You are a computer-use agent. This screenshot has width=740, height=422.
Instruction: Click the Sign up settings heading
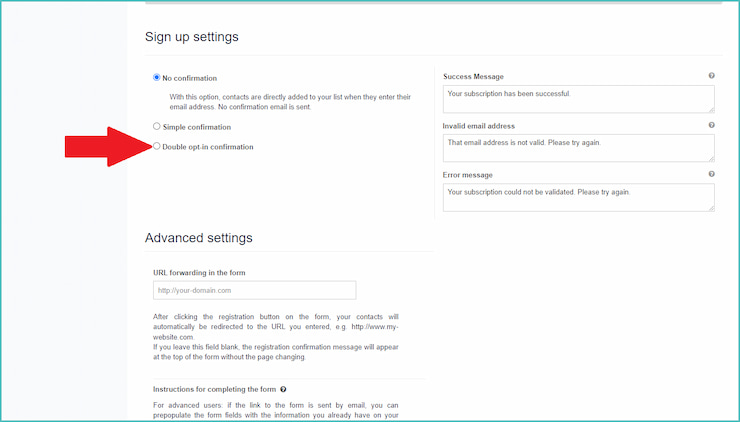192,37
